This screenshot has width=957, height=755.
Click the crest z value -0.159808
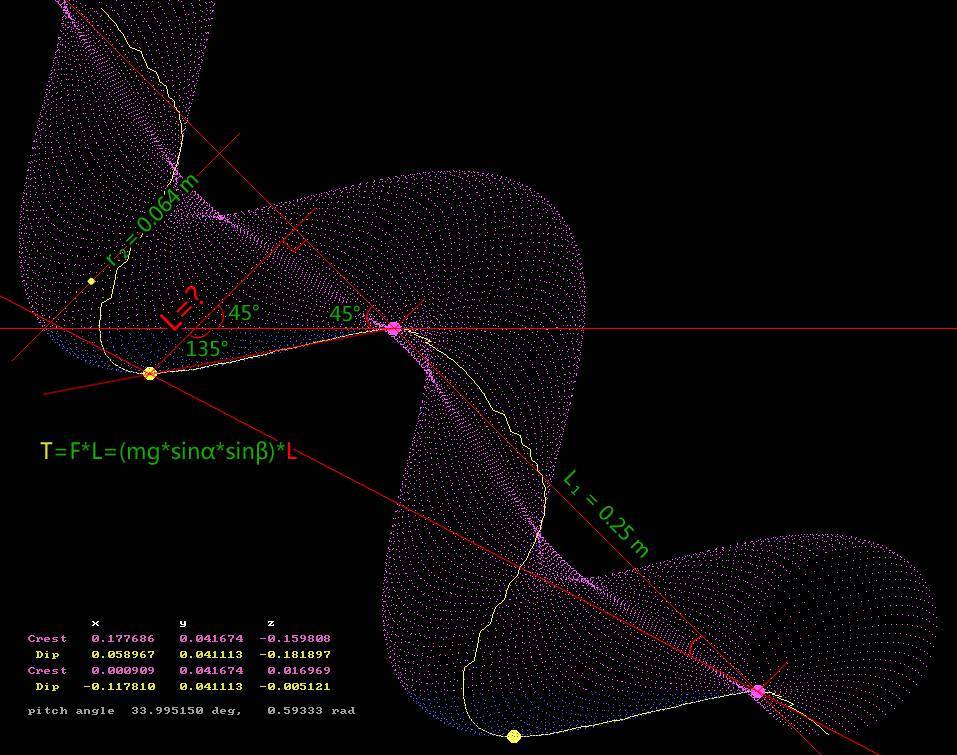tap(295, 638)
